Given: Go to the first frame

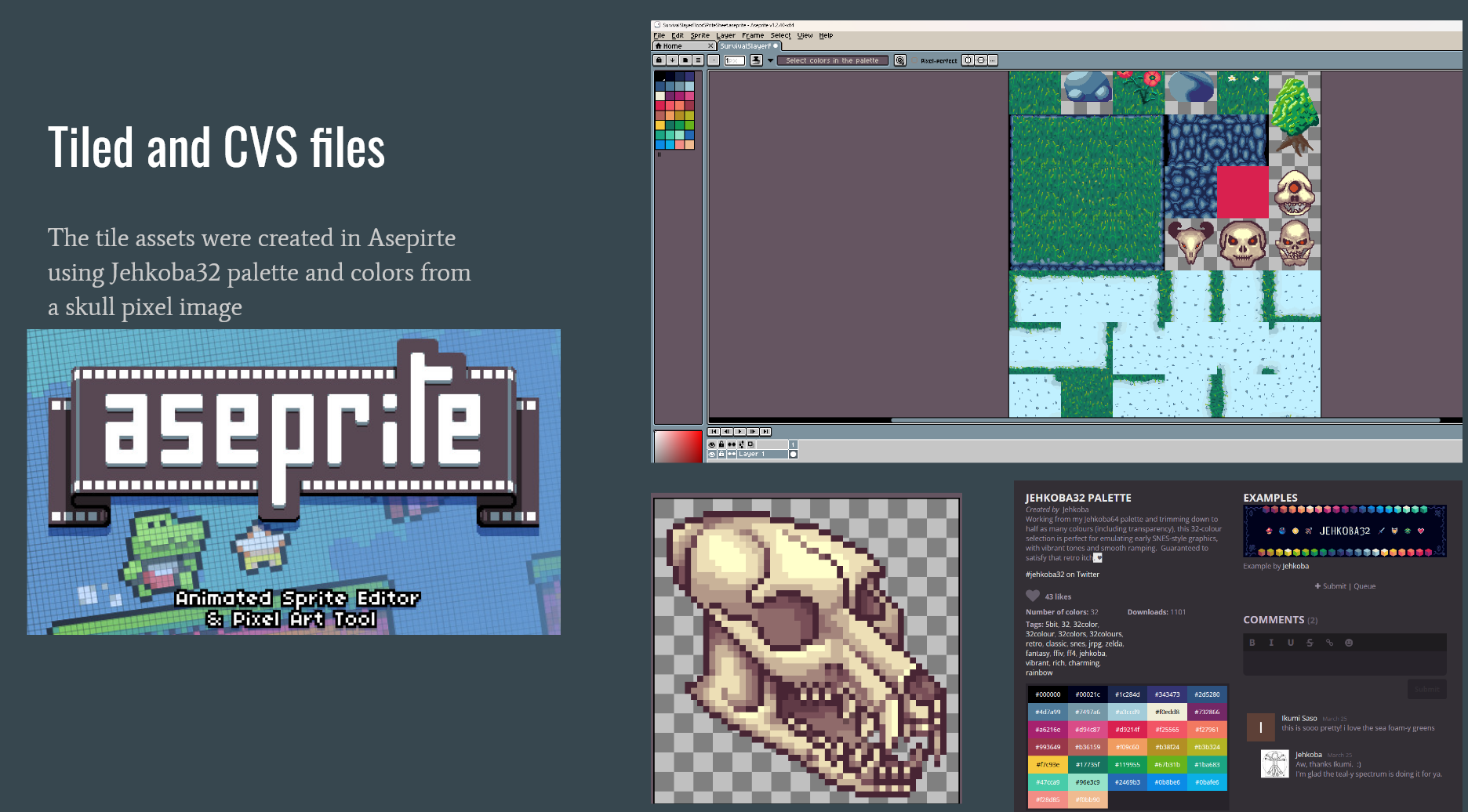Looking at the screenshot, I should [714, 431].
